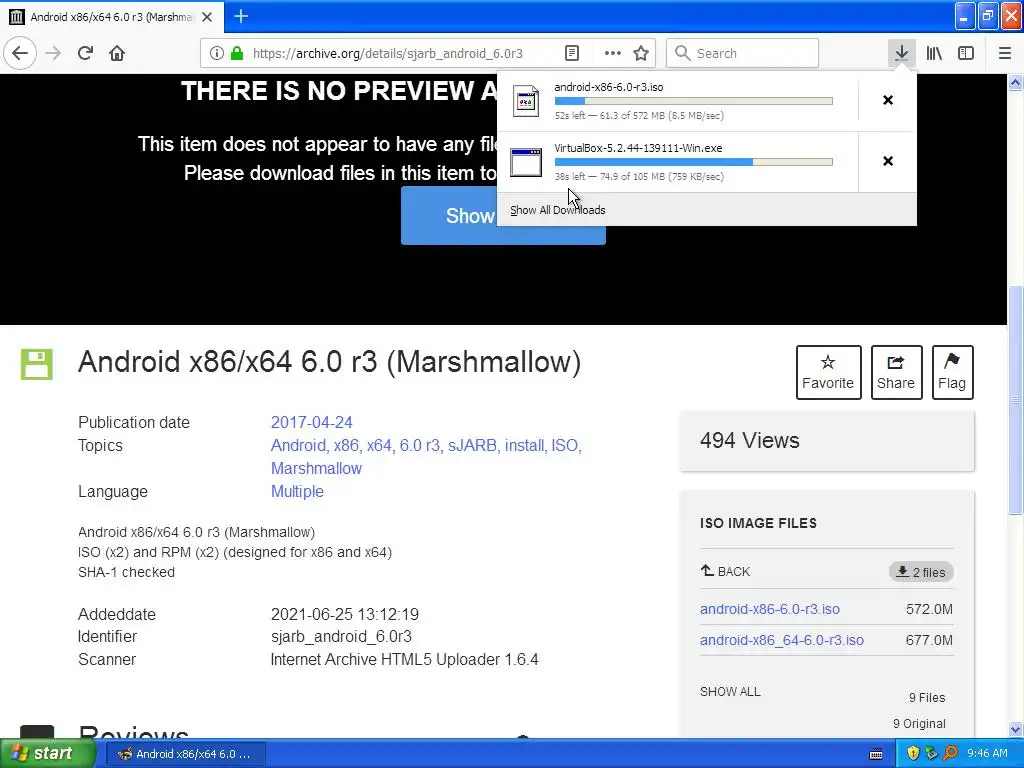Screen dimensions: 1024x768
Task: Download all via the 2 files badge
Action: (921, 572)
